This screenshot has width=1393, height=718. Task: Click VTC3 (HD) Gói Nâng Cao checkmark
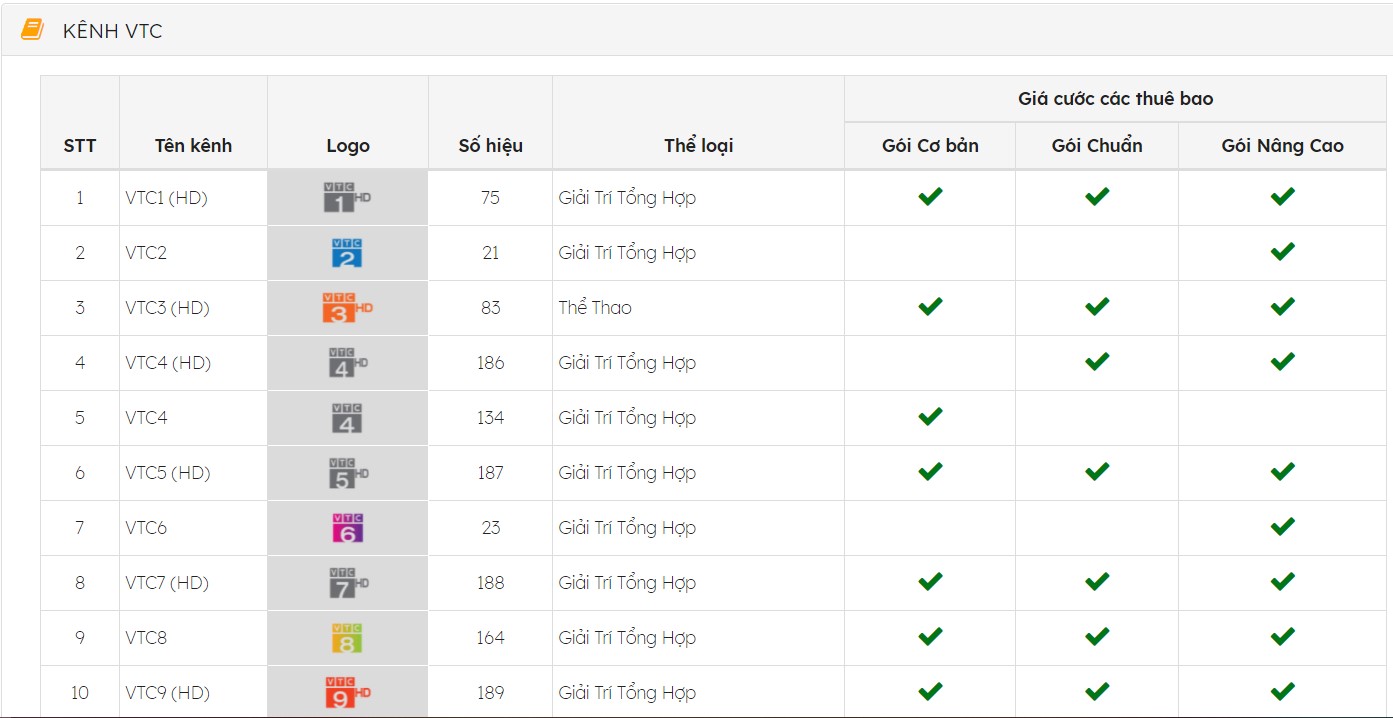(x=1283, y=307)
